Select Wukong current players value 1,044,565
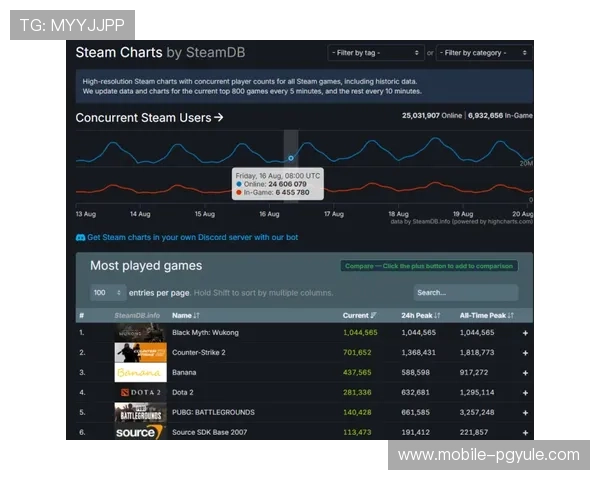The width and height of the screenshot is (600, 480). [360, 333]
